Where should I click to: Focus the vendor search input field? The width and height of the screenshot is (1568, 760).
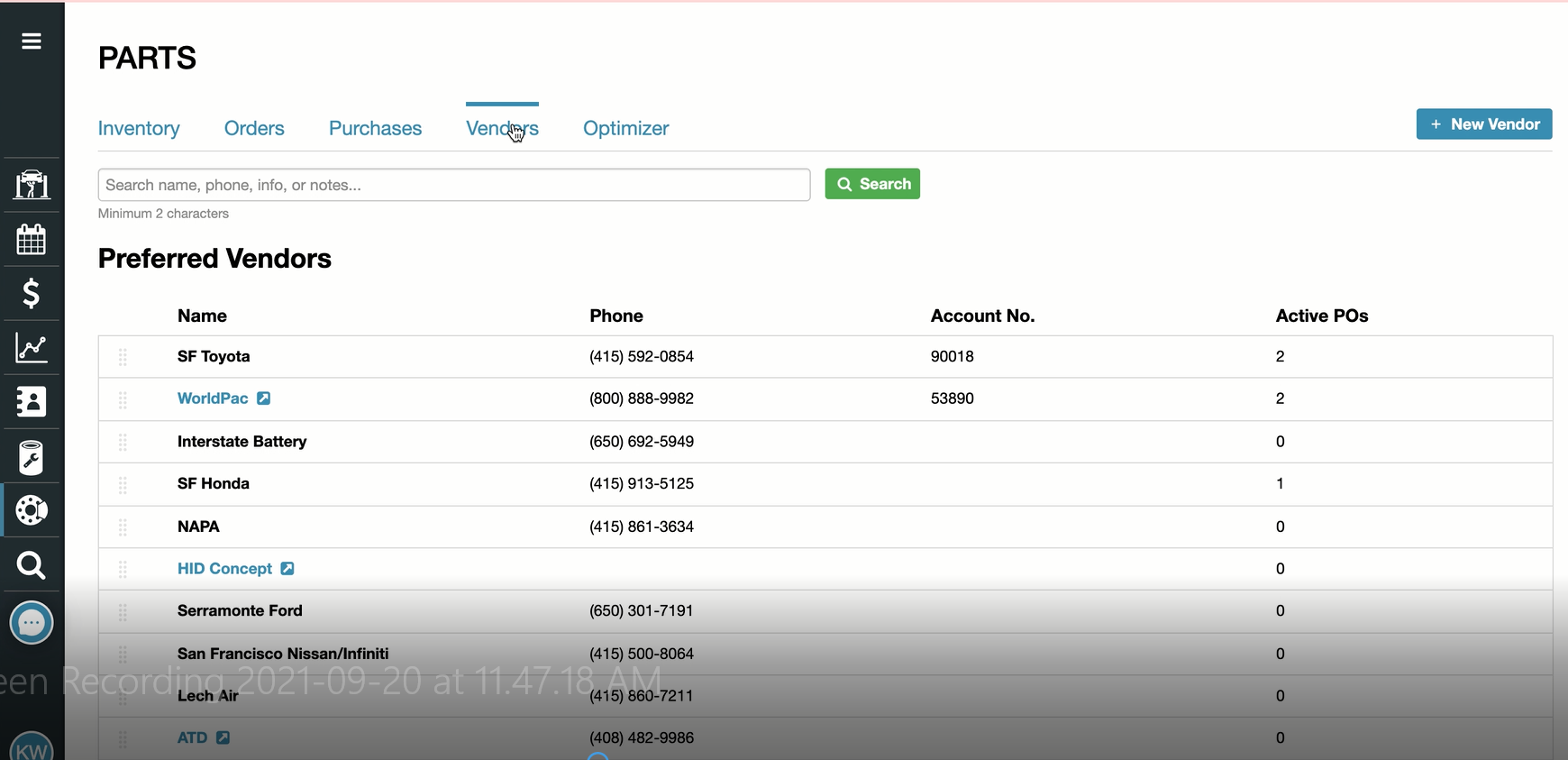point(453,185)
